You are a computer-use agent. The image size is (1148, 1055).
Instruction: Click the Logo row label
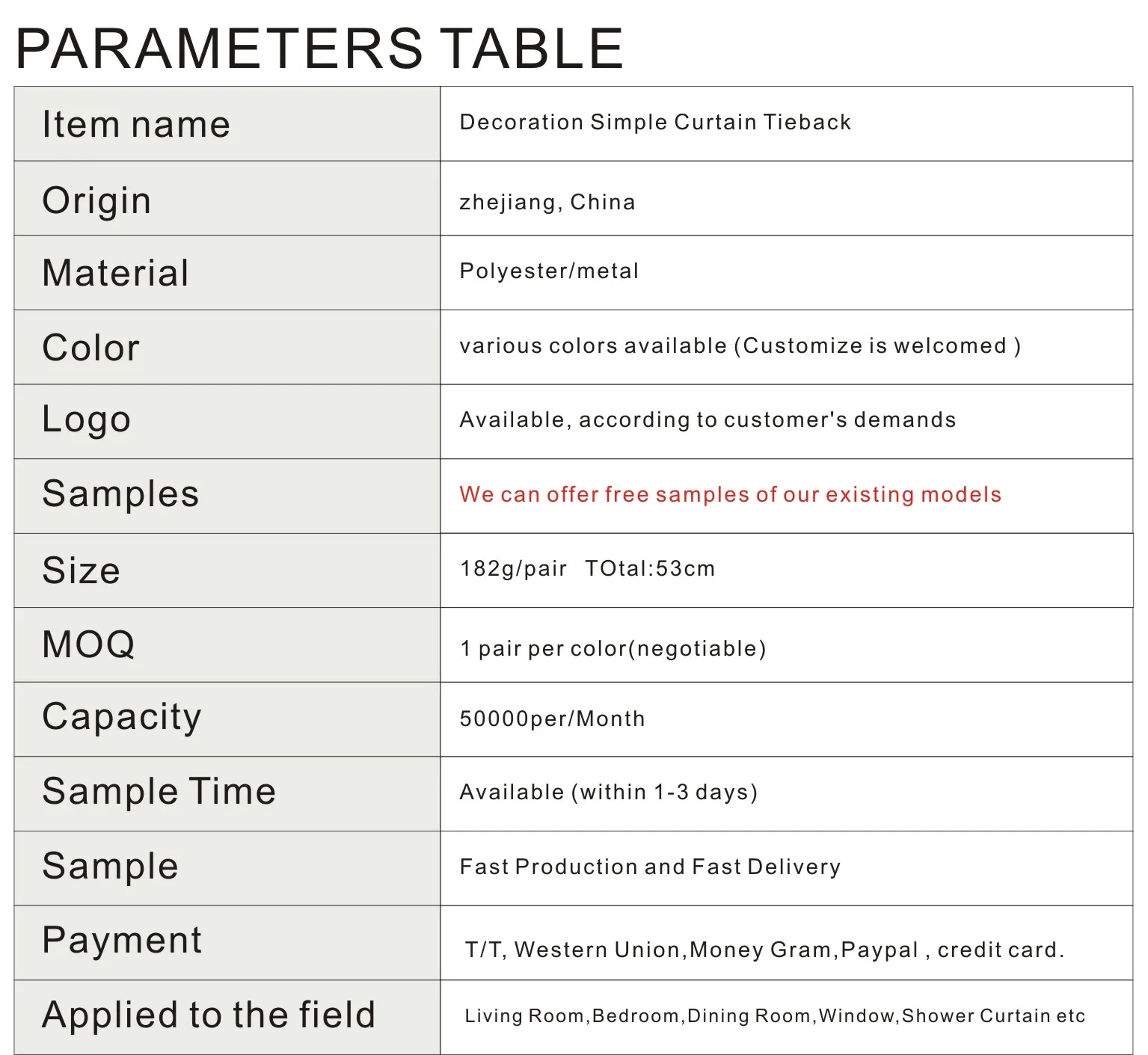coord(87,419)
